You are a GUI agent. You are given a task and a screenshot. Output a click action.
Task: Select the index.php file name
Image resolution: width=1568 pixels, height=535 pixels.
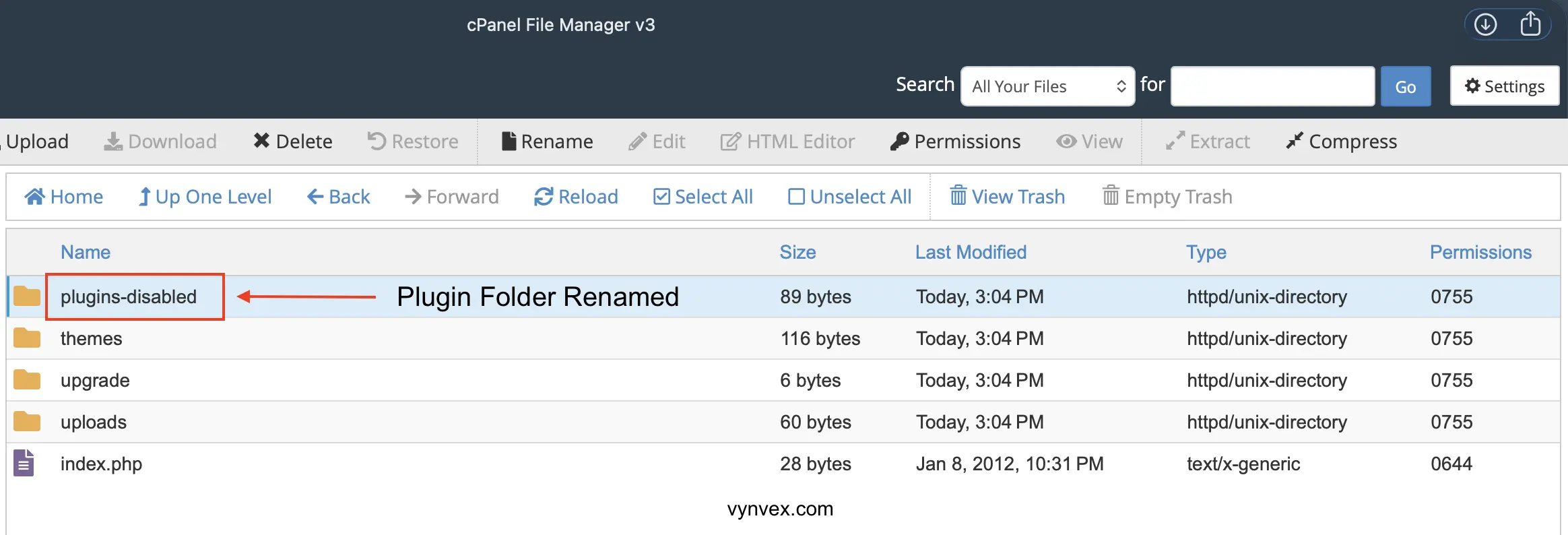(102, 464)
